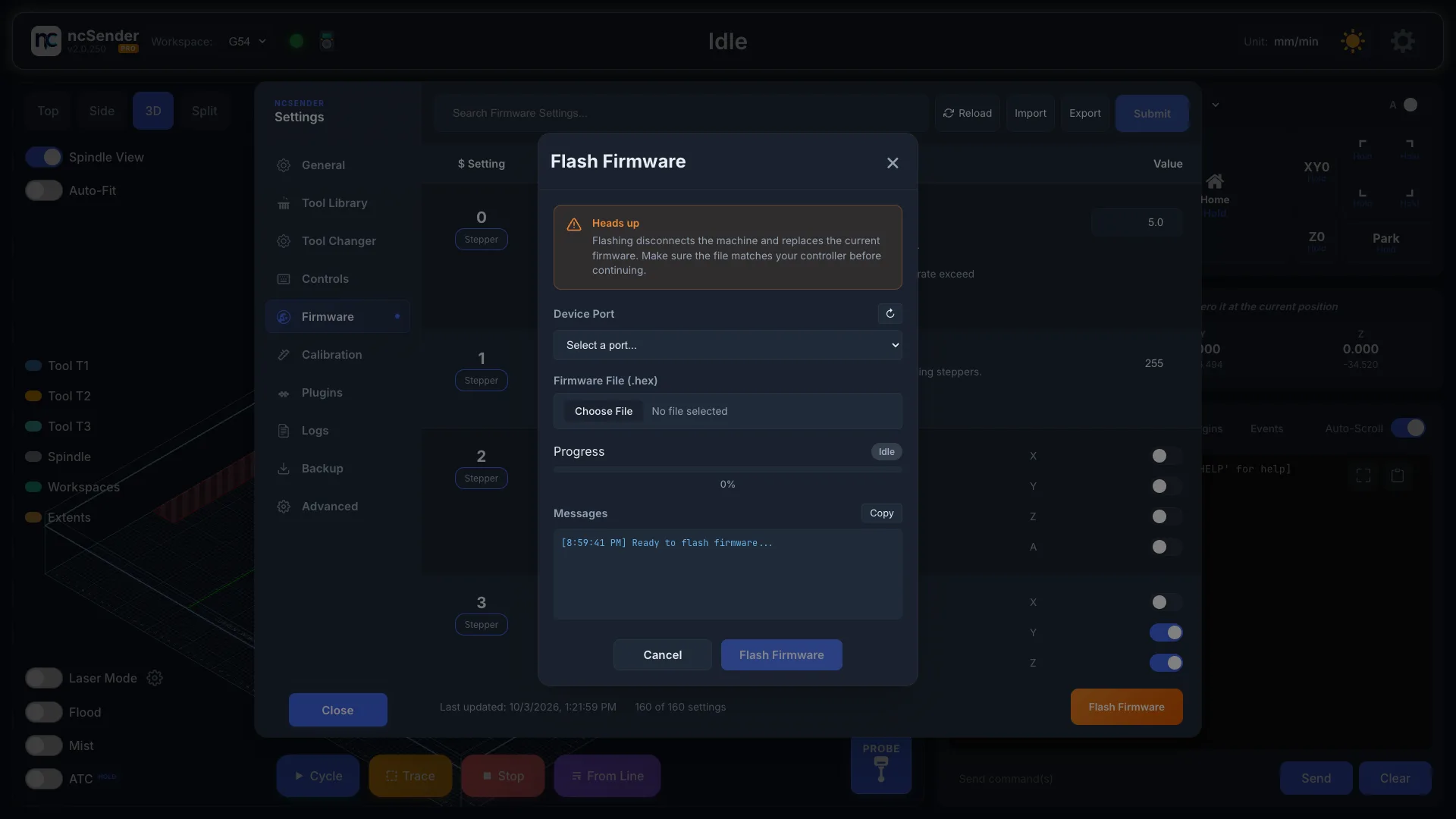Click the ncSender logo
Viewport: 1456px width, 819px height.
[45, 41]
